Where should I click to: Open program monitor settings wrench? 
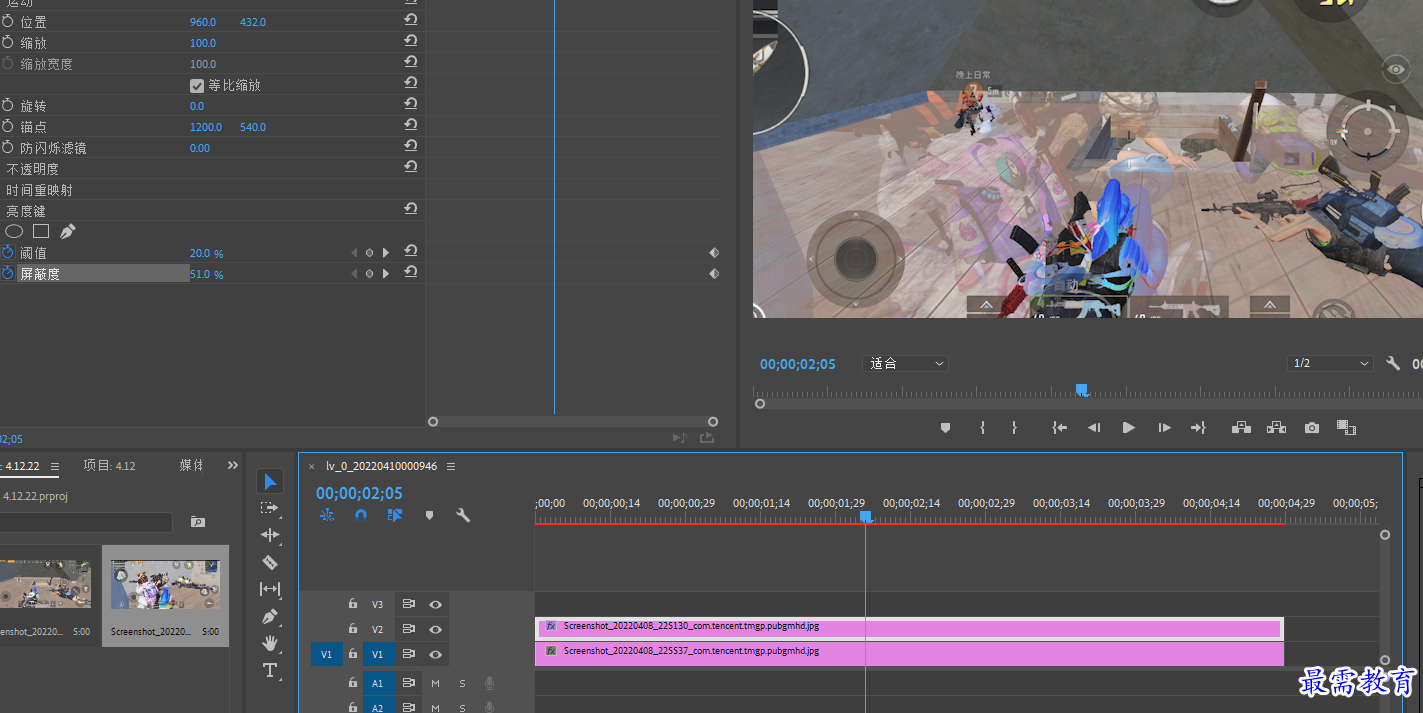click(x=1393, y=363)
